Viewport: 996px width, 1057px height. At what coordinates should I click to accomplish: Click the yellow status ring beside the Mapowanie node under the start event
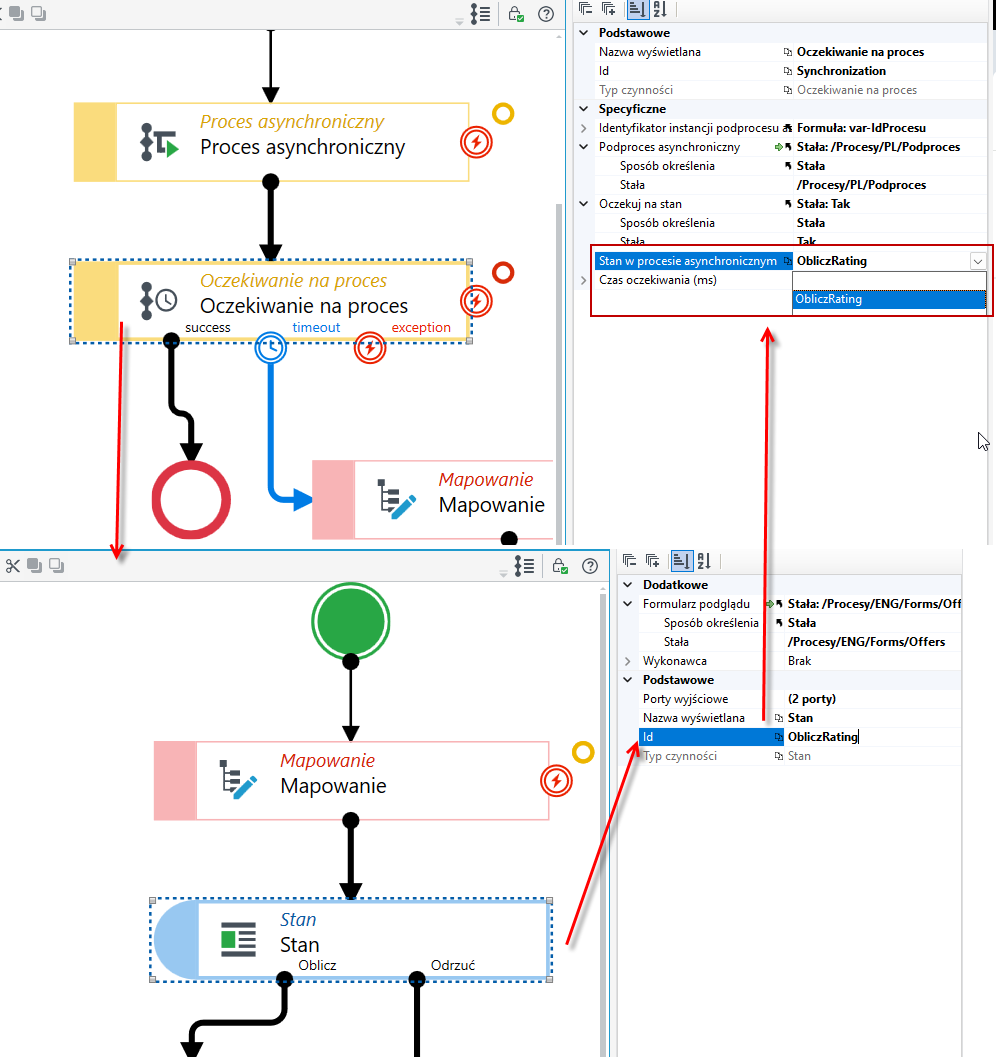coord(583,752)
